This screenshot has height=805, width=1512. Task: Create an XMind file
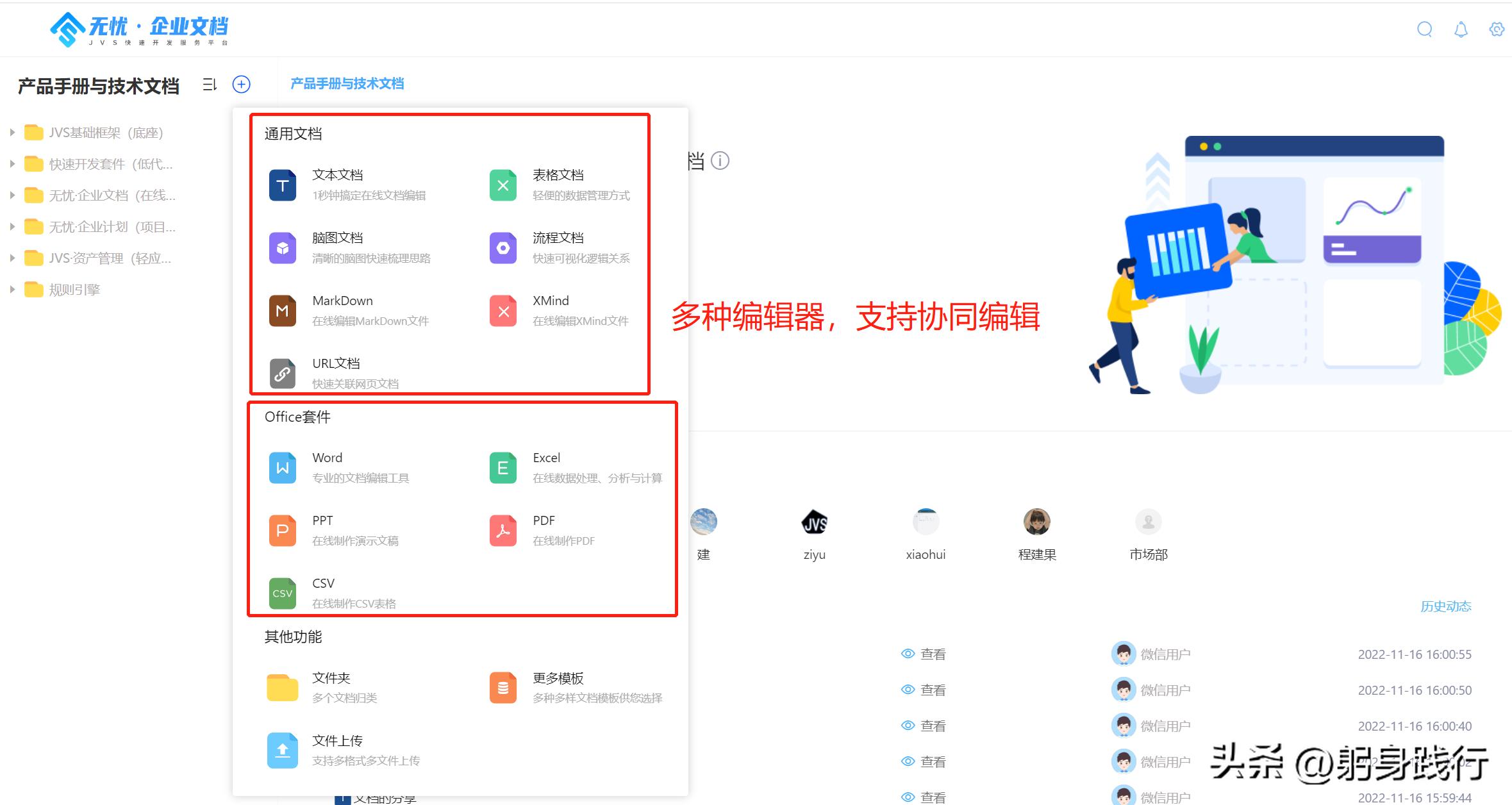tap(559, 310)
